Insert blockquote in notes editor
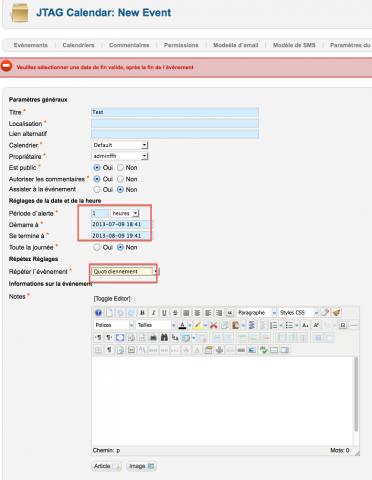This screenshot has width=372, height=480. pos(230,313)
